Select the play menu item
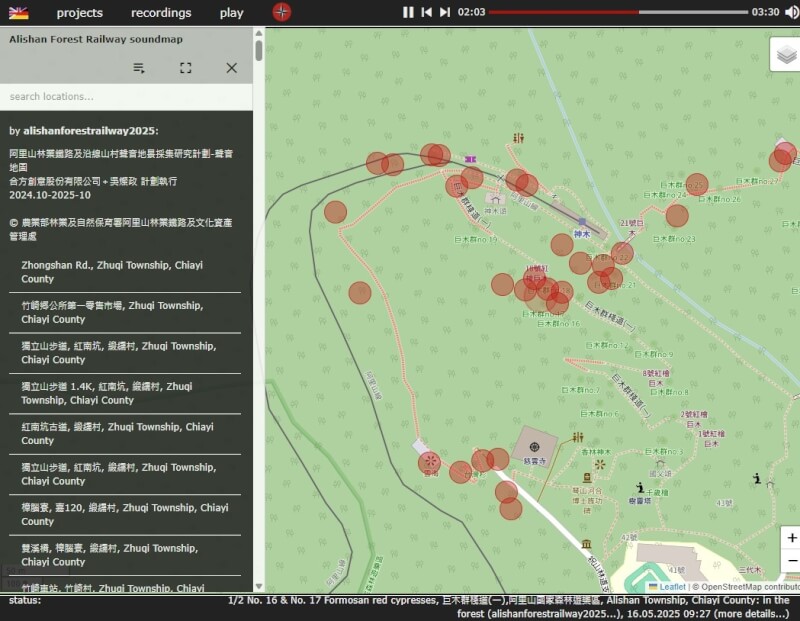The image size is (800, 621). (x=231, y=13)
